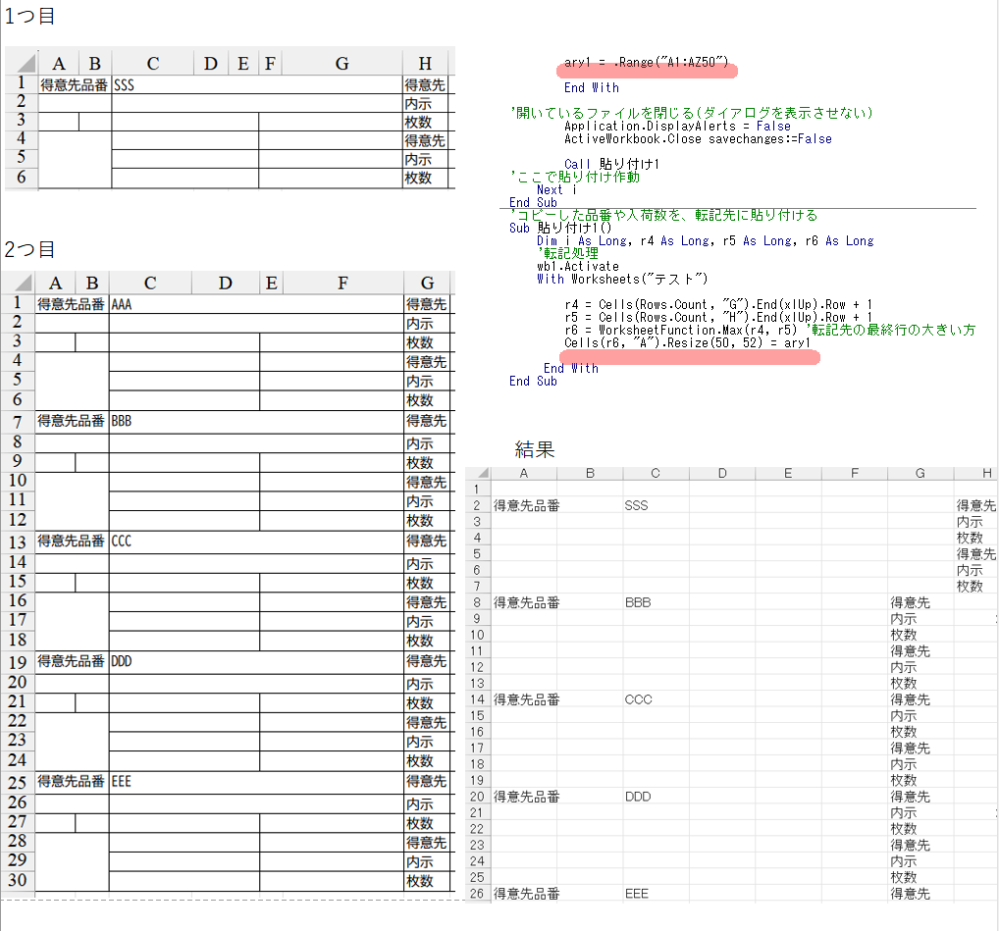Click the 得意先 cell in result row 5
999x931 pixels.
point(977,554)
